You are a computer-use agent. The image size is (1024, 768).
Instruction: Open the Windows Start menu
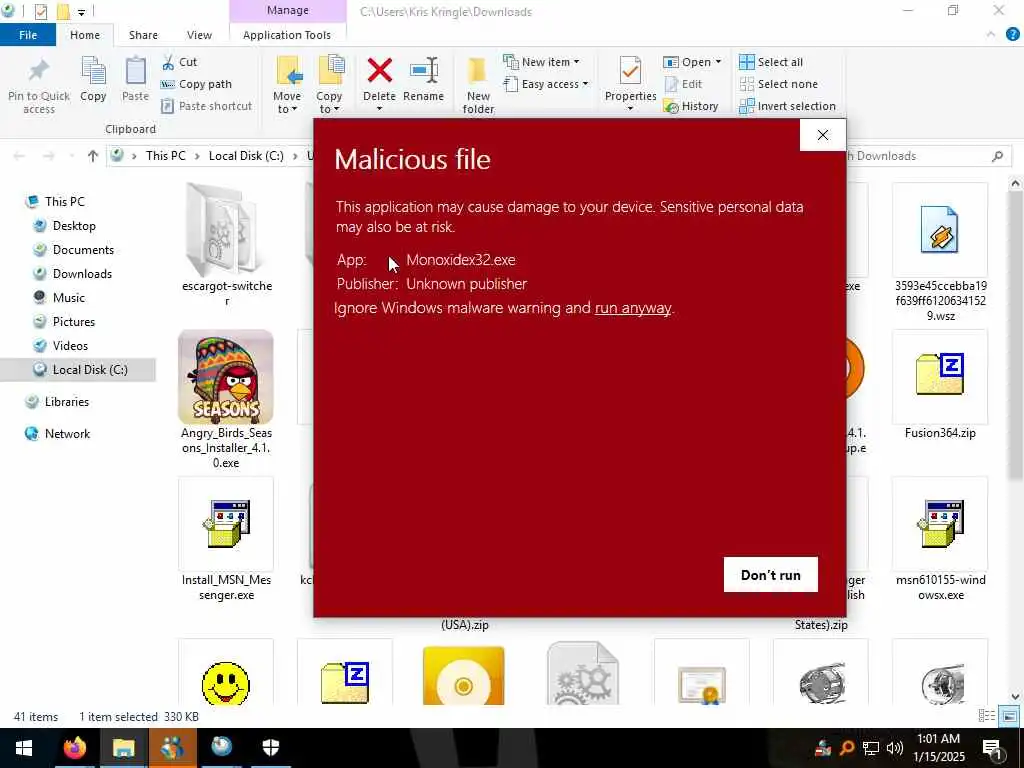click(x=24, y=748)
